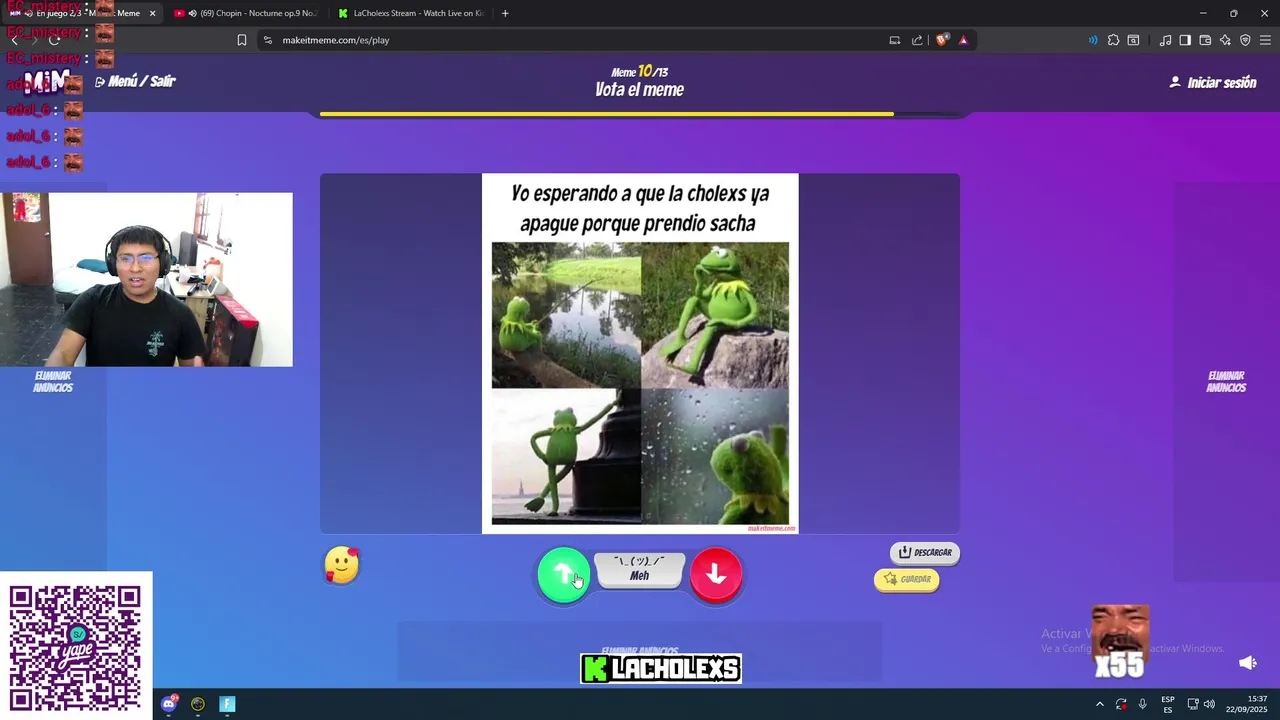Viewport: 1280px width, 720px height.
Task: Open Leo AI sparkle icon
Action: [1225, 40]
